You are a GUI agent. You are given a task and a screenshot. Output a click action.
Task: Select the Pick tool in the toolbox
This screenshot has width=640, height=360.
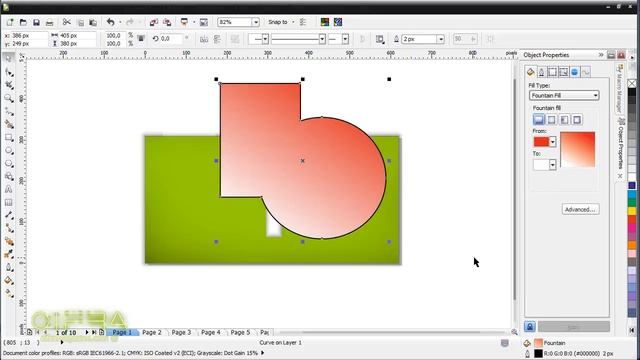9,58
